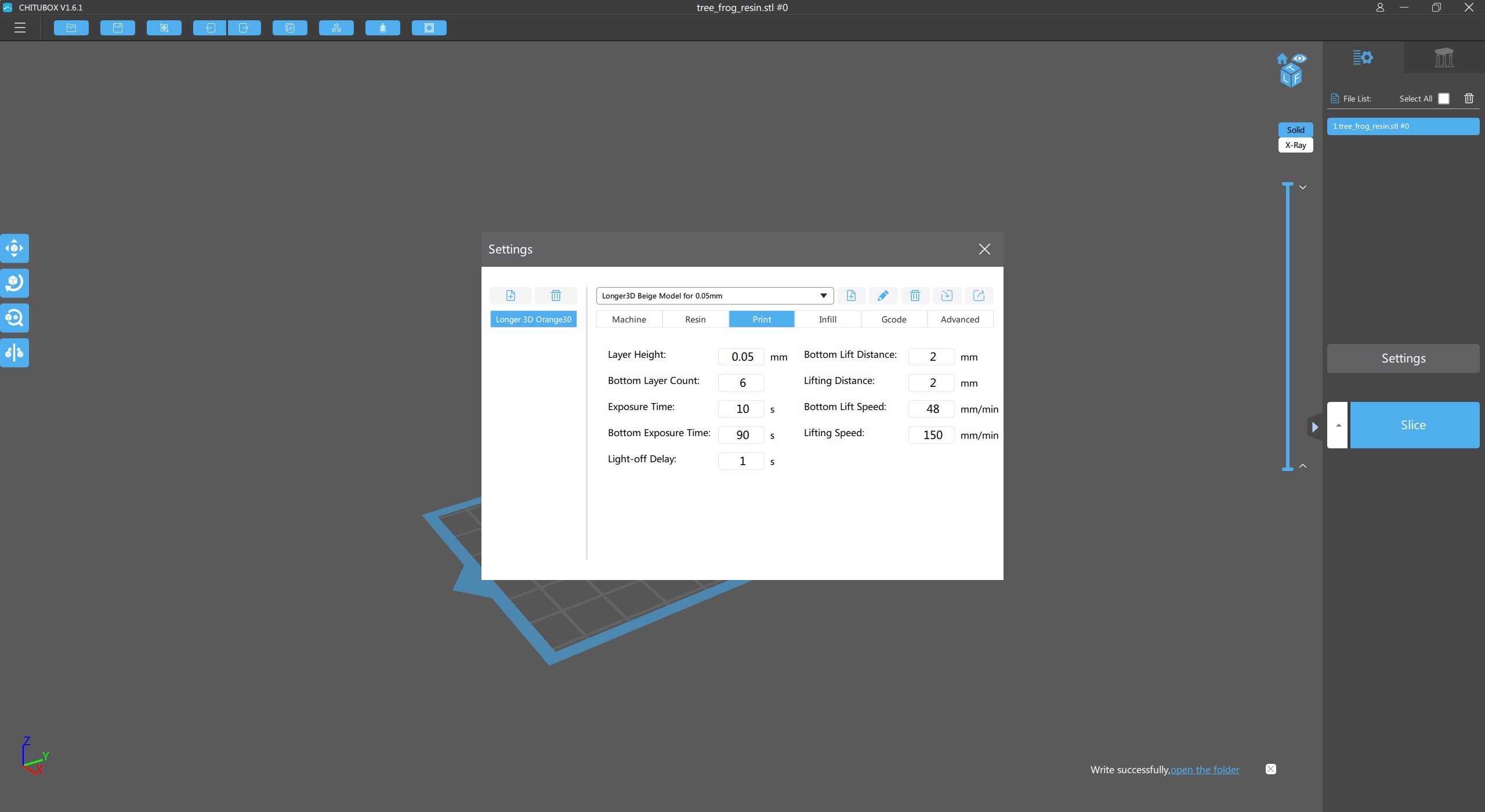Image resolution: width=1485 pixels, height=812 pixels.
Task: Click the open file folder icon
Action: click(x=71, y=28)
